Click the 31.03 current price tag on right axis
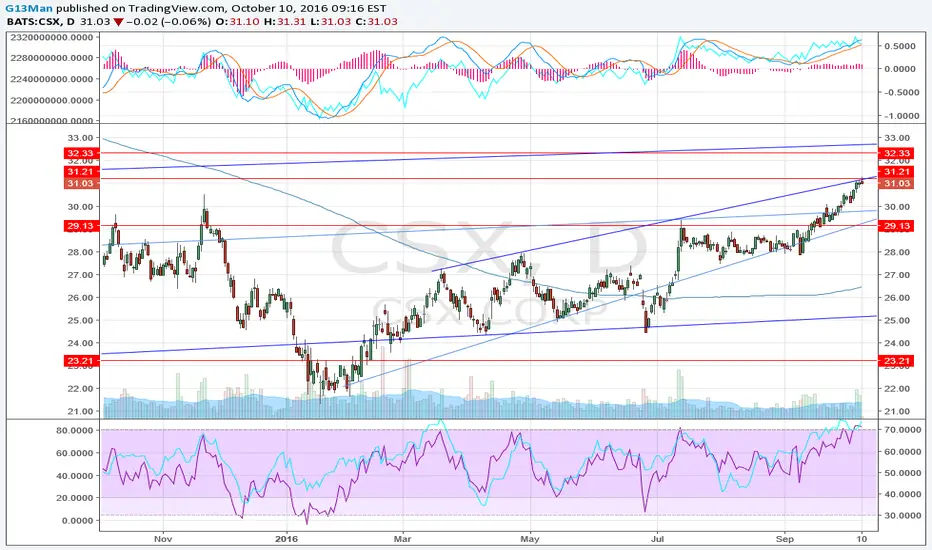Image resolution: width=932 pixels, height=550 pixels. [x=896, y=184]
